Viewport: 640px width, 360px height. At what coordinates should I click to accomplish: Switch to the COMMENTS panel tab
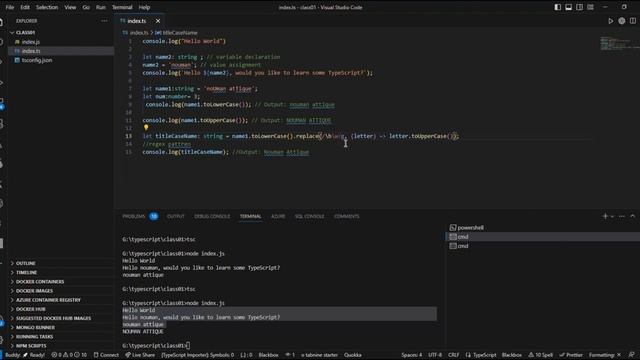[347, 216]
